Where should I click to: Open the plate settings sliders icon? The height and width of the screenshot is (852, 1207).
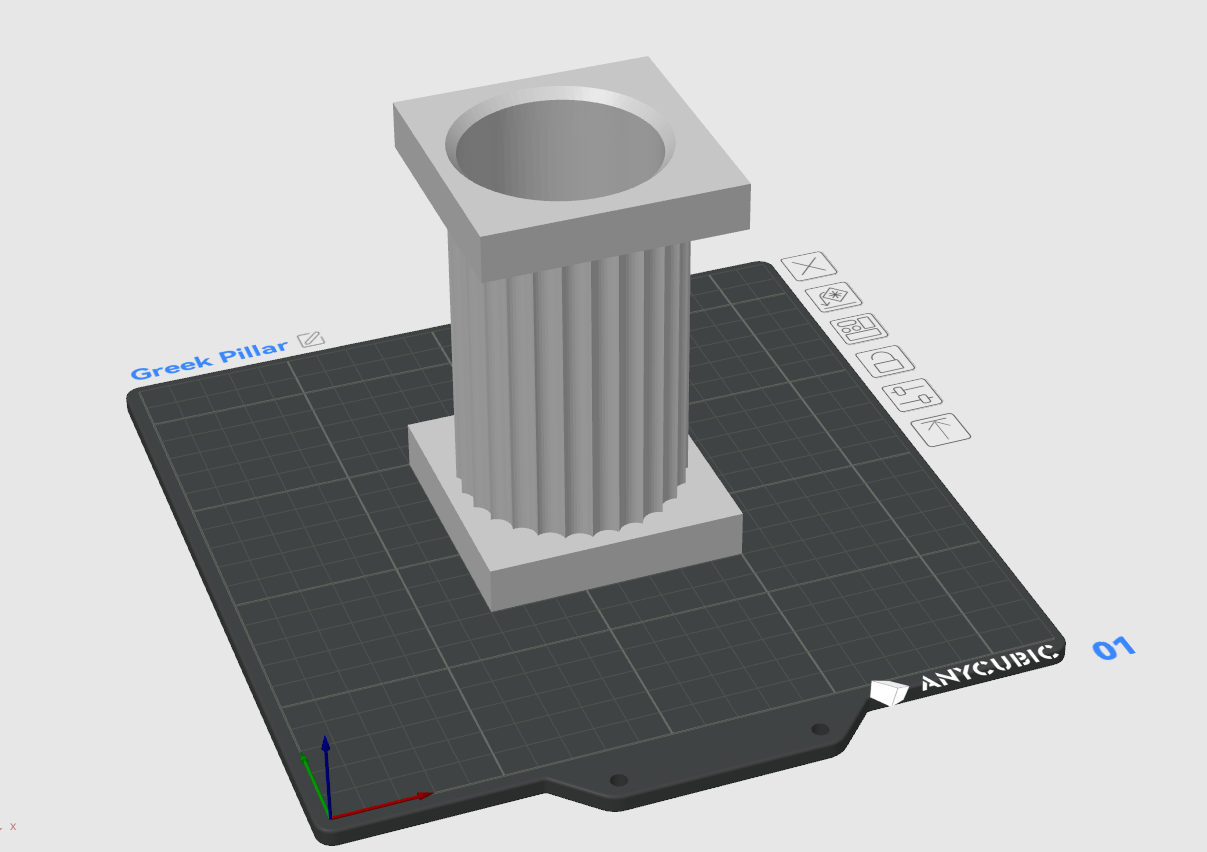click(x=914, y=394)
